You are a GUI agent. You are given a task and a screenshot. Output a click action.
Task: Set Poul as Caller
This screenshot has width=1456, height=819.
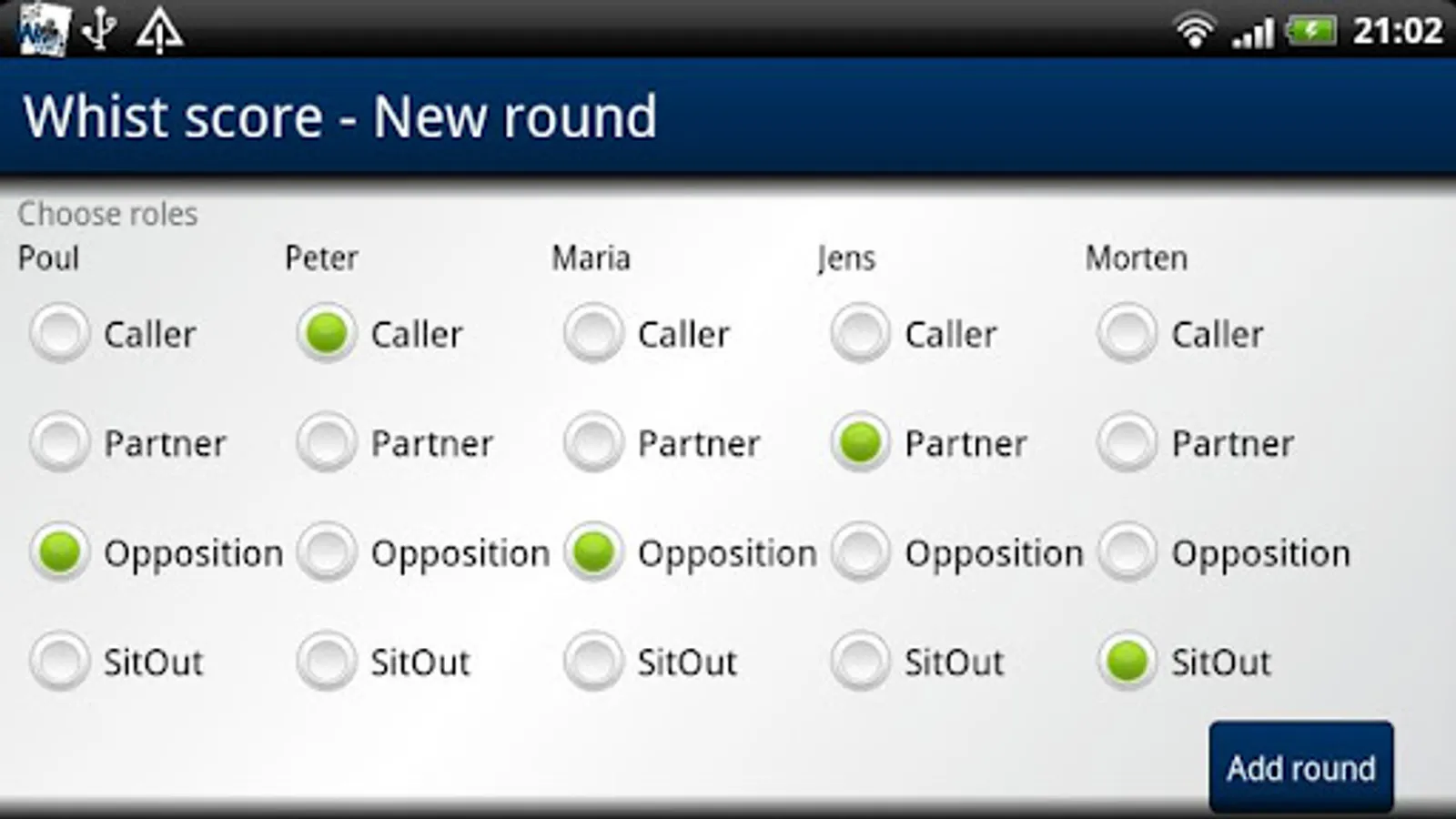(x=60, y=334)
